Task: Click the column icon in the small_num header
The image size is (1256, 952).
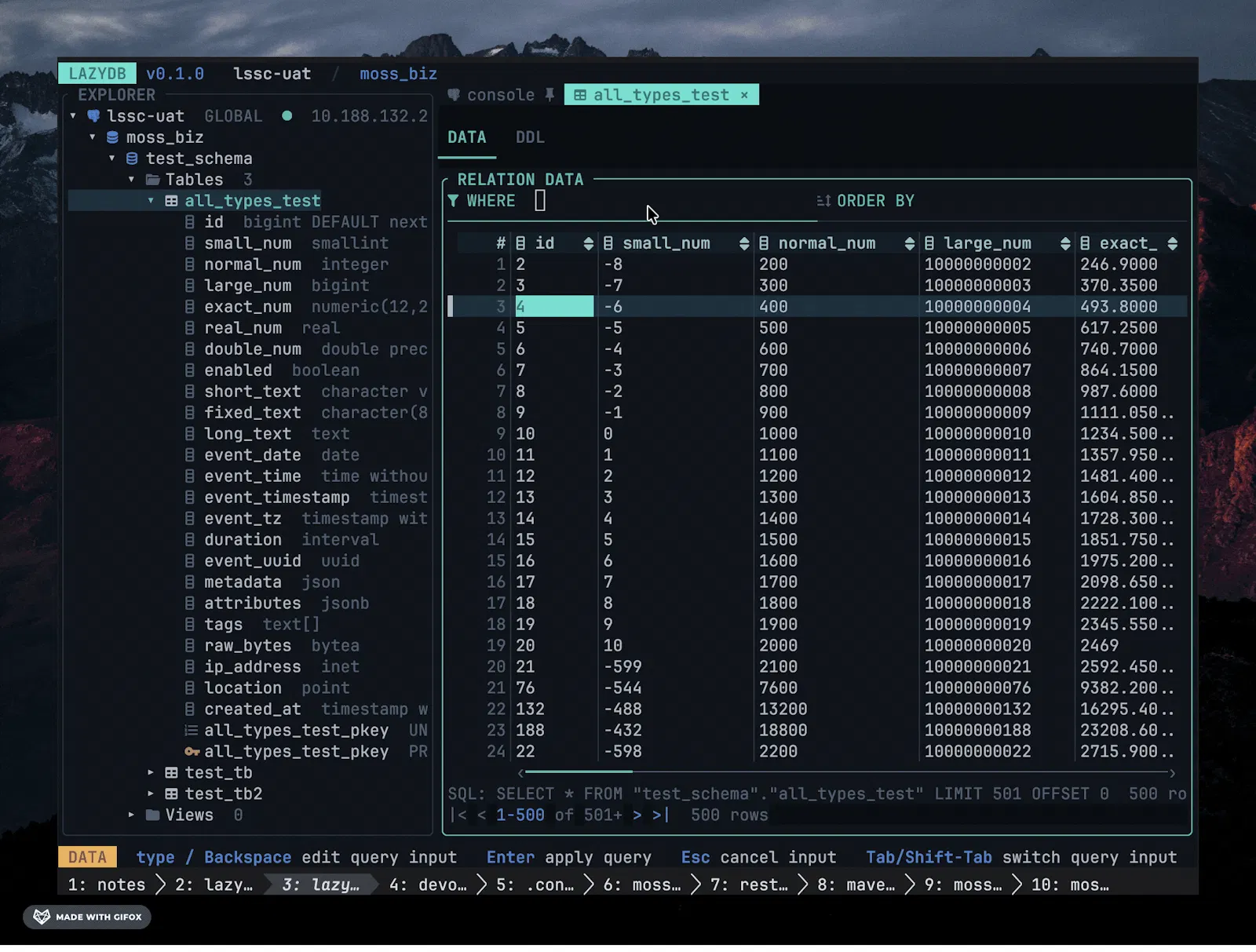Action: point(608,243)
